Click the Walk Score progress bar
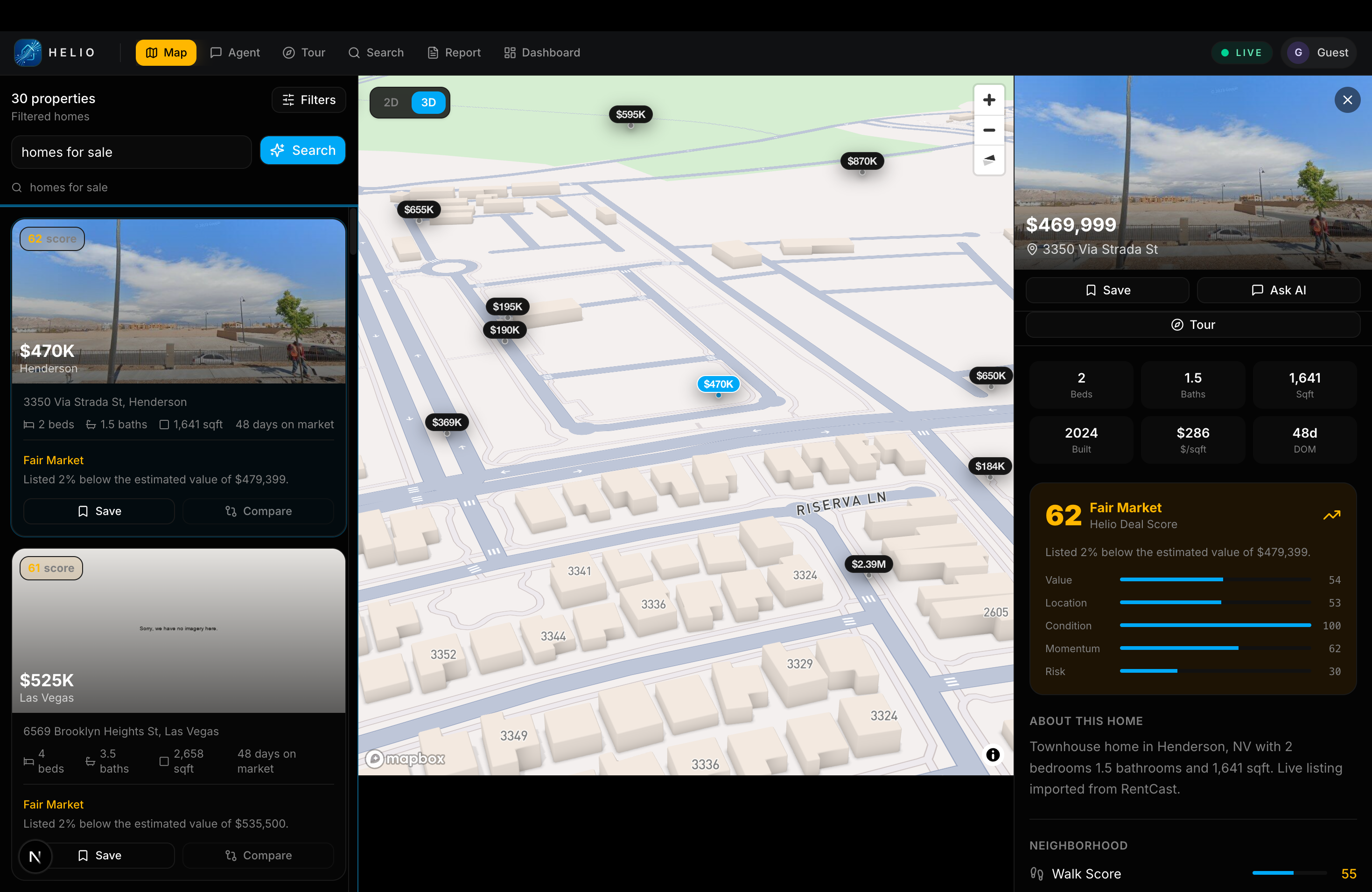This screenshot has height=892, width=1372. 1289,873
